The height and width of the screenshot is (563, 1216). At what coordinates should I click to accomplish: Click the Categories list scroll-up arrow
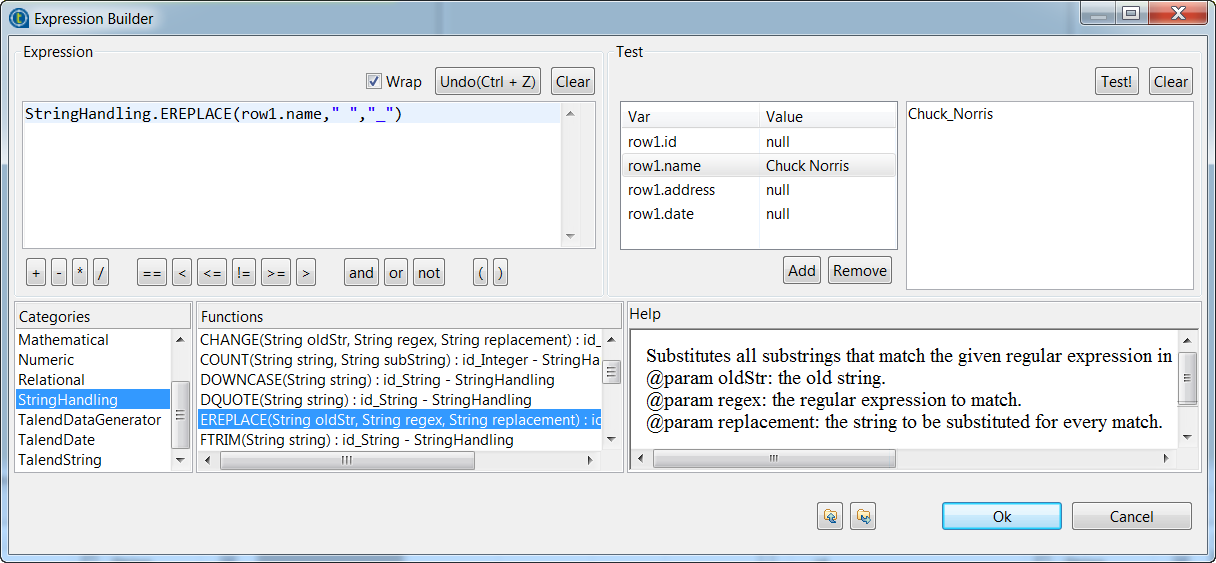[181, 339]
